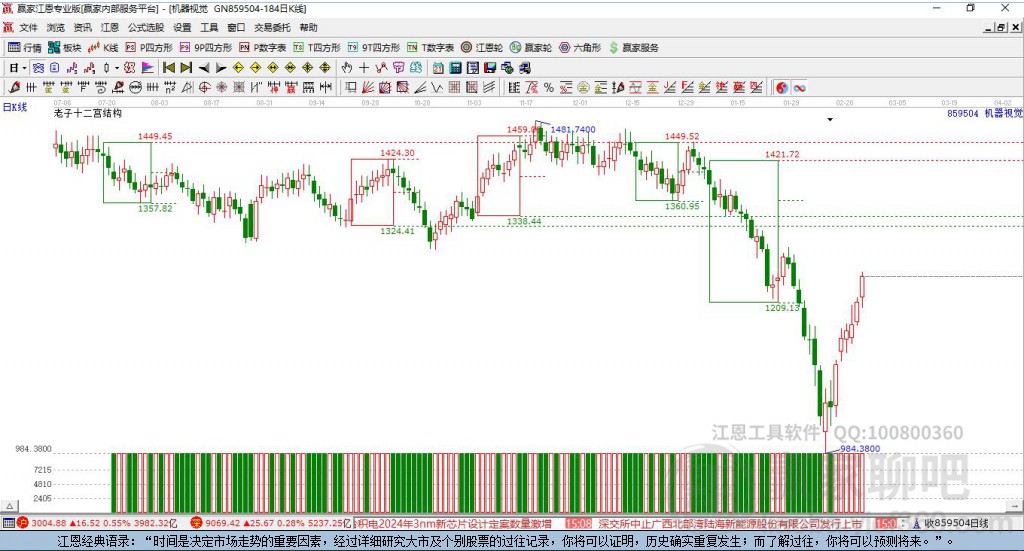Click the 1481.7400 high price label
The image size is (1024, 551).
pyautogui.click(x=573, y=129)
